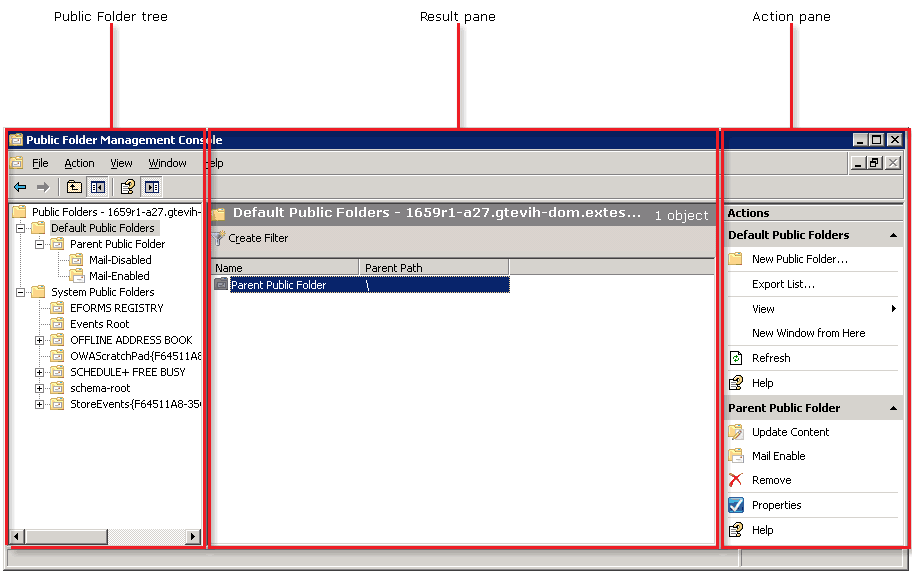Click the tree horizontal scrollbar right arrow

click(x=193, y=536)
